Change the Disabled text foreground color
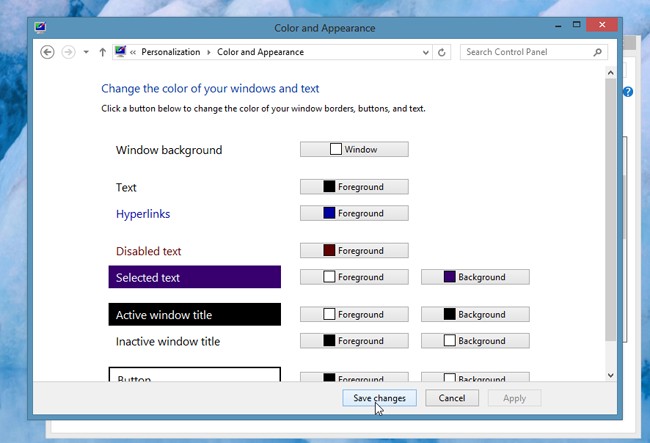 (x=354, y=251)
